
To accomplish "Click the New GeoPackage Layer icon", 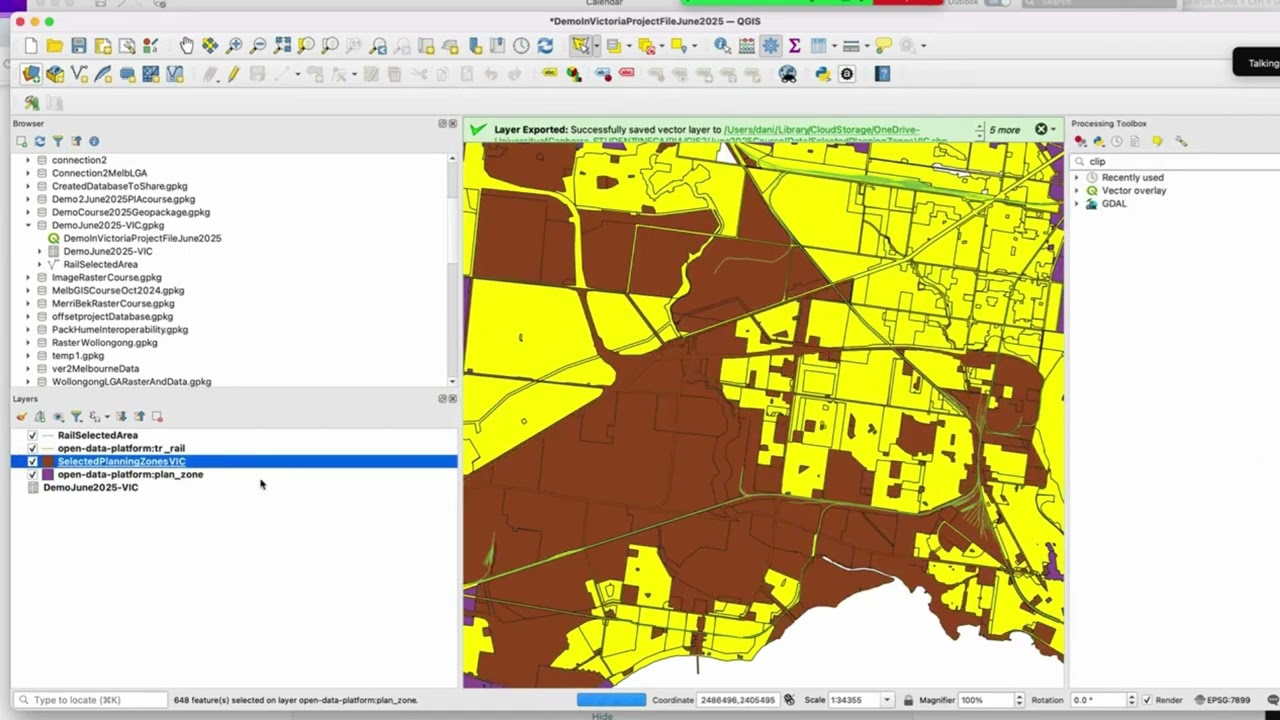I will click(x=55, y=74).
